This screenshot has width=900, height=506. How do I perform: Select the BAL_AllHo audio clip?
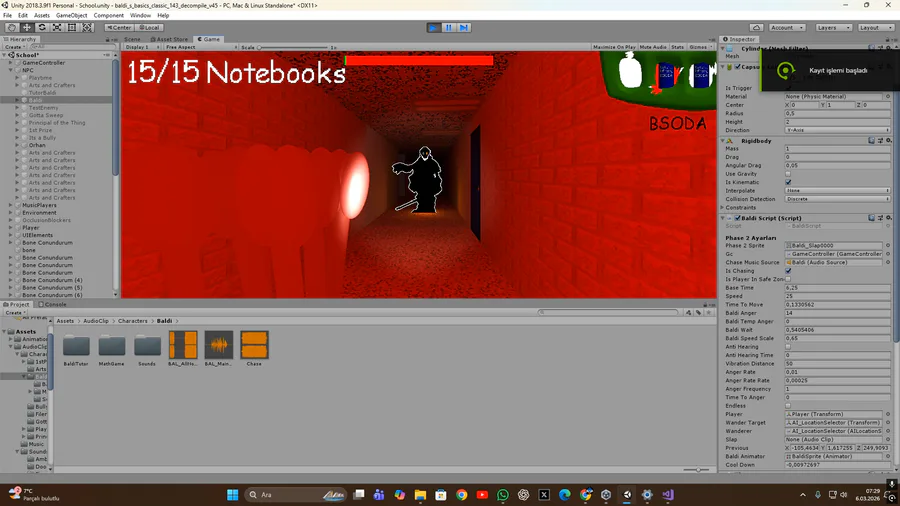click(x=183, y=349)
